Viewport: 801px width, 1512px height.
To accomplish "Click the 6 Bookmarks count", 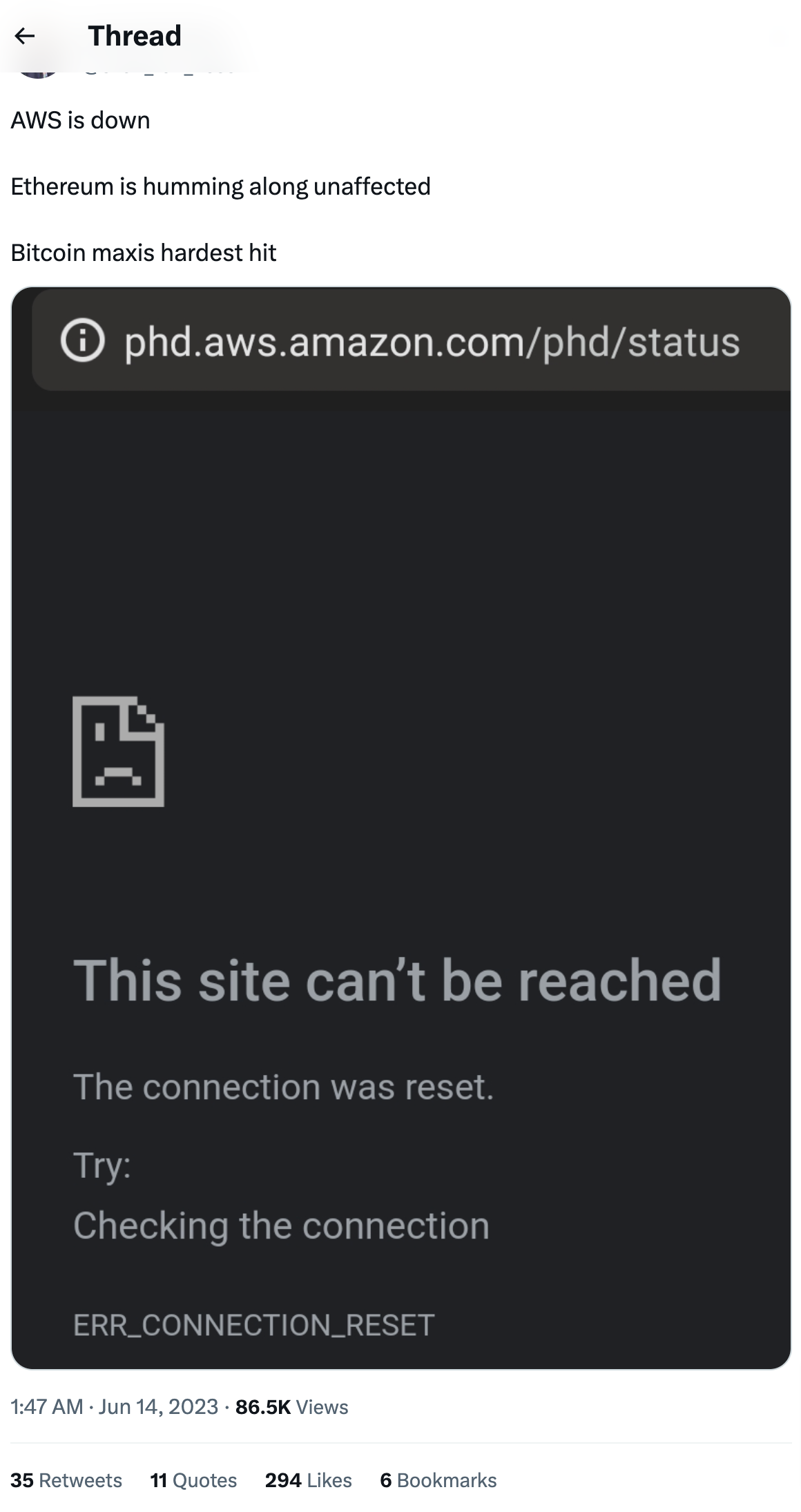I will pos(438,1480).
